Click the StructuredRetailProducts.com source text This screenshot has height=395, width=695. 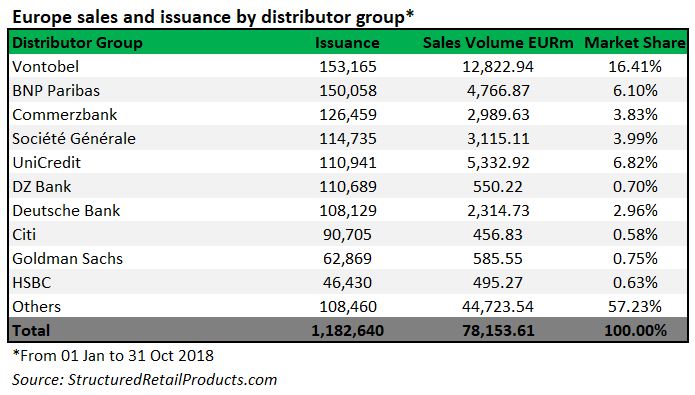coord(172,380)
